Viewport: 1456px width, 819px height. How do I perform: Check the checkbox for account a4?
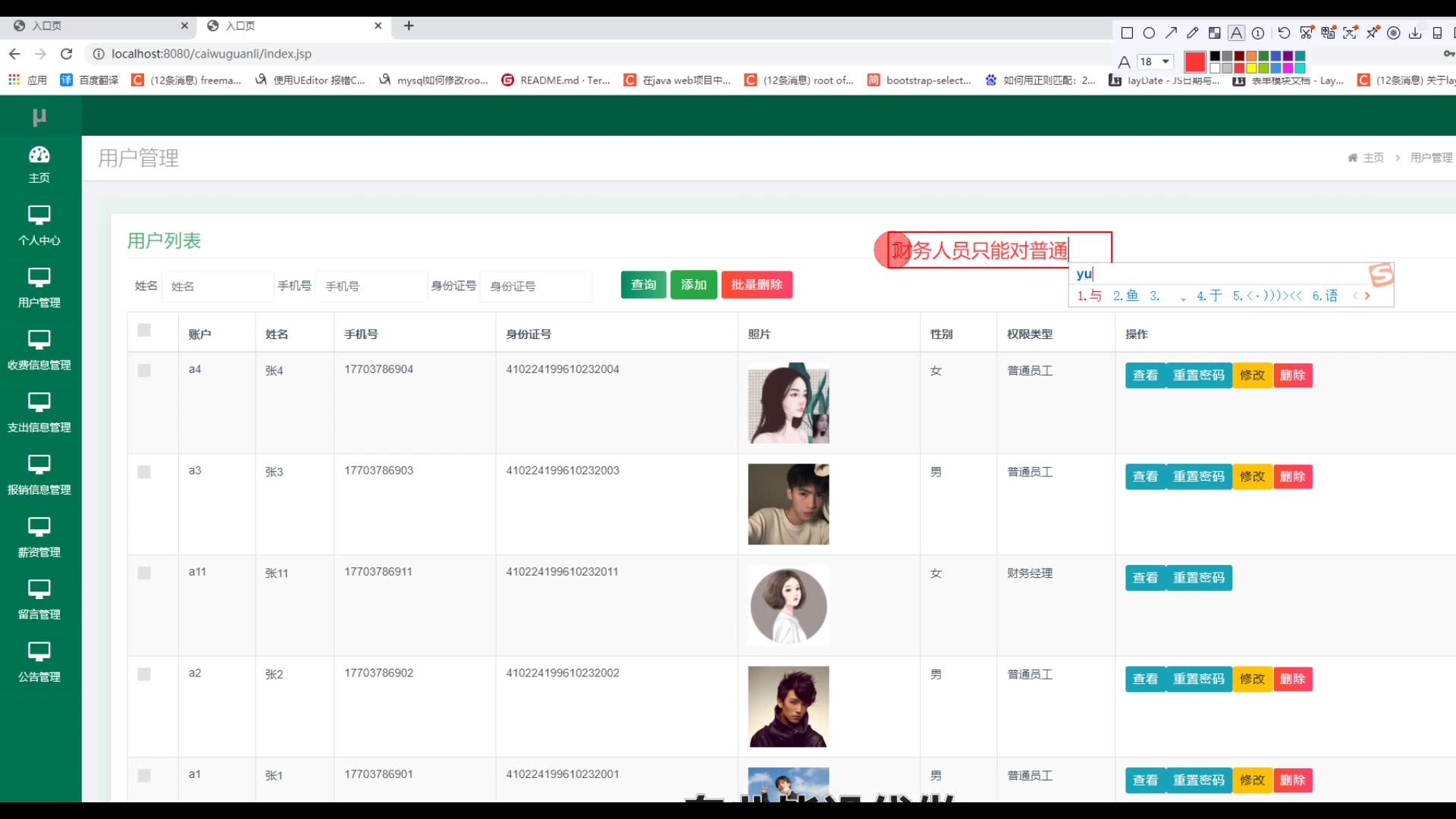point(144,370)
